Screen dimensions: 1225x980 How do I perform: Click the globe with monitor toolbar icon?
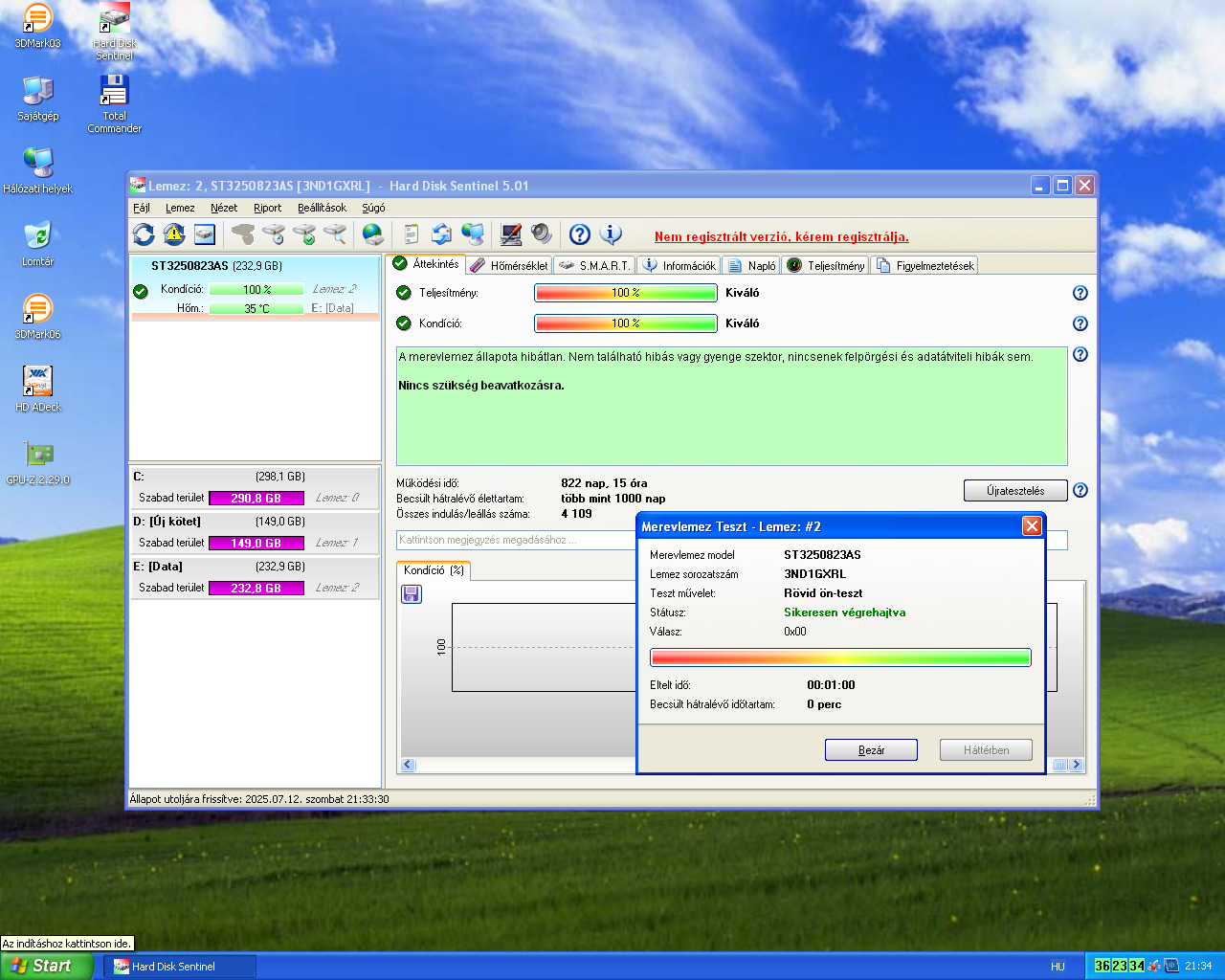coord(473,234)
